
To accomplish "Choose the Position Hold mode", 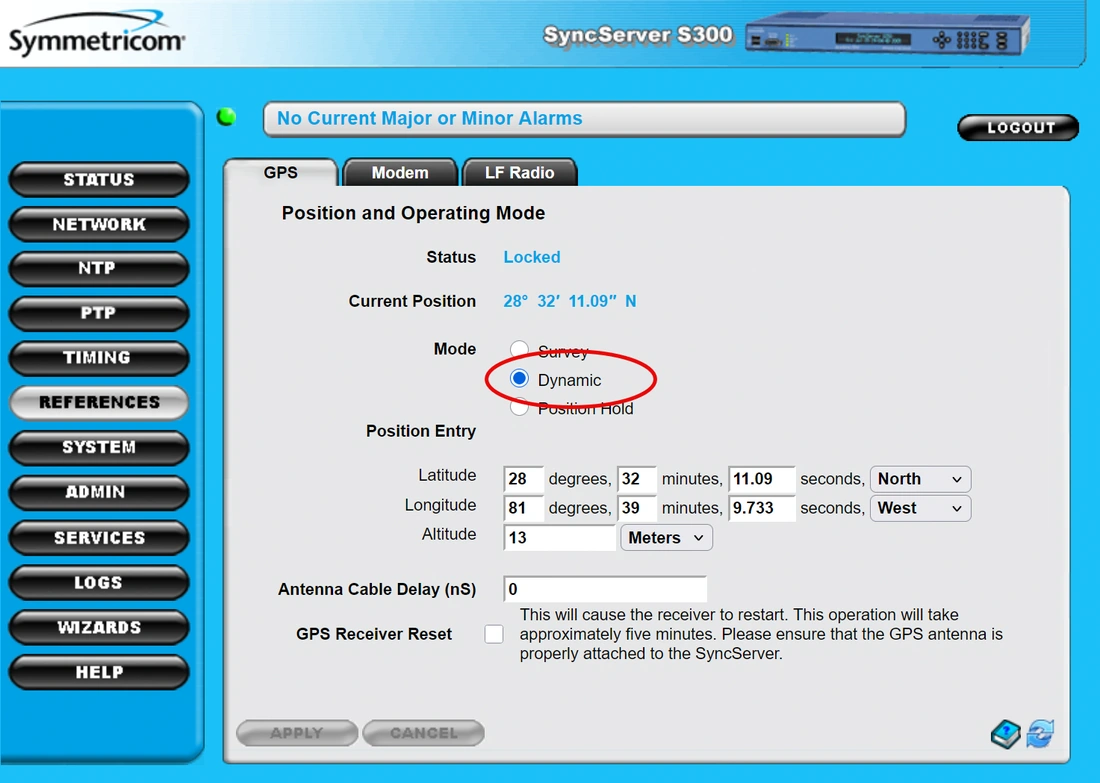I will click(519, 407).
